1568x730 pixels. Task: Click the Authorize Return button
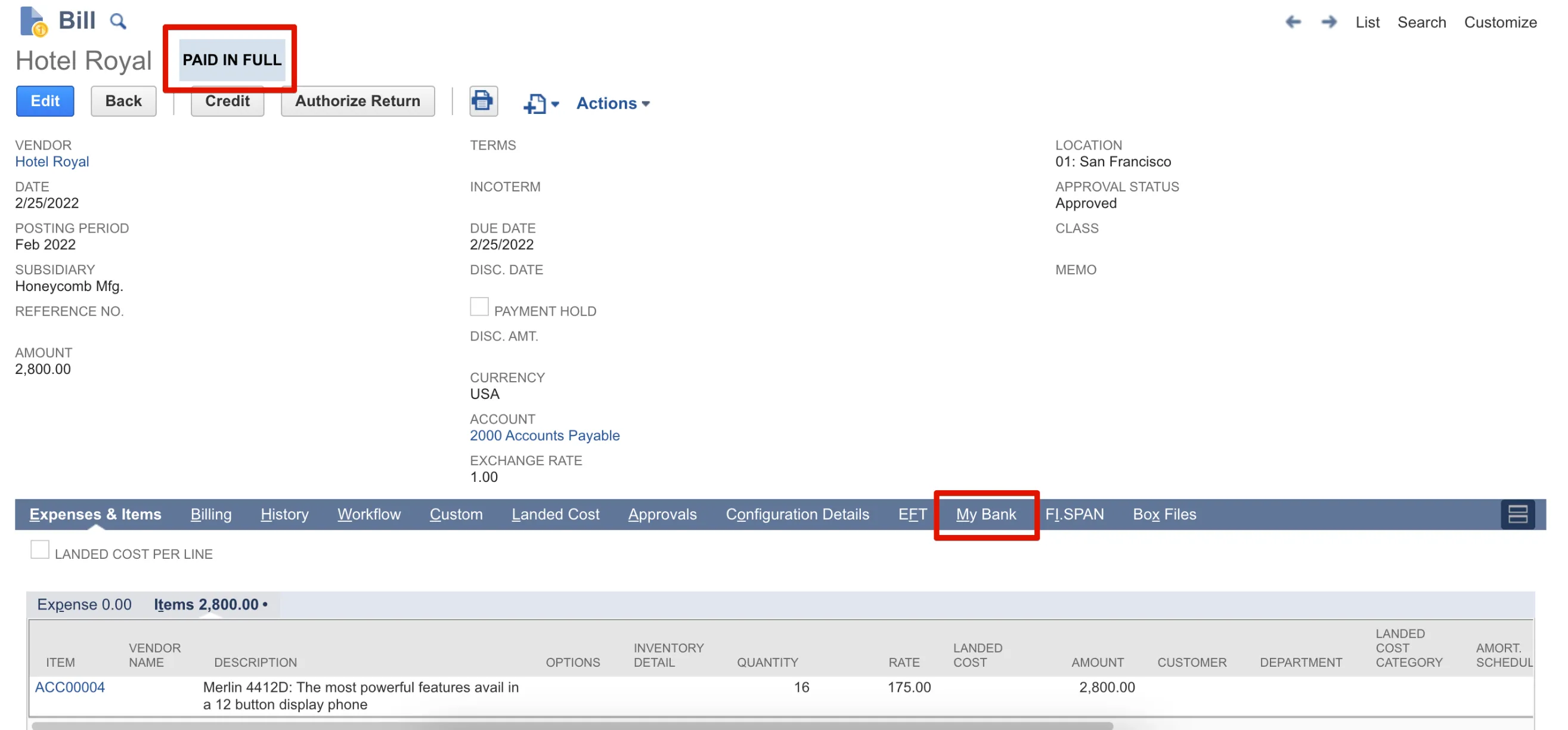(x=358, y=101)
